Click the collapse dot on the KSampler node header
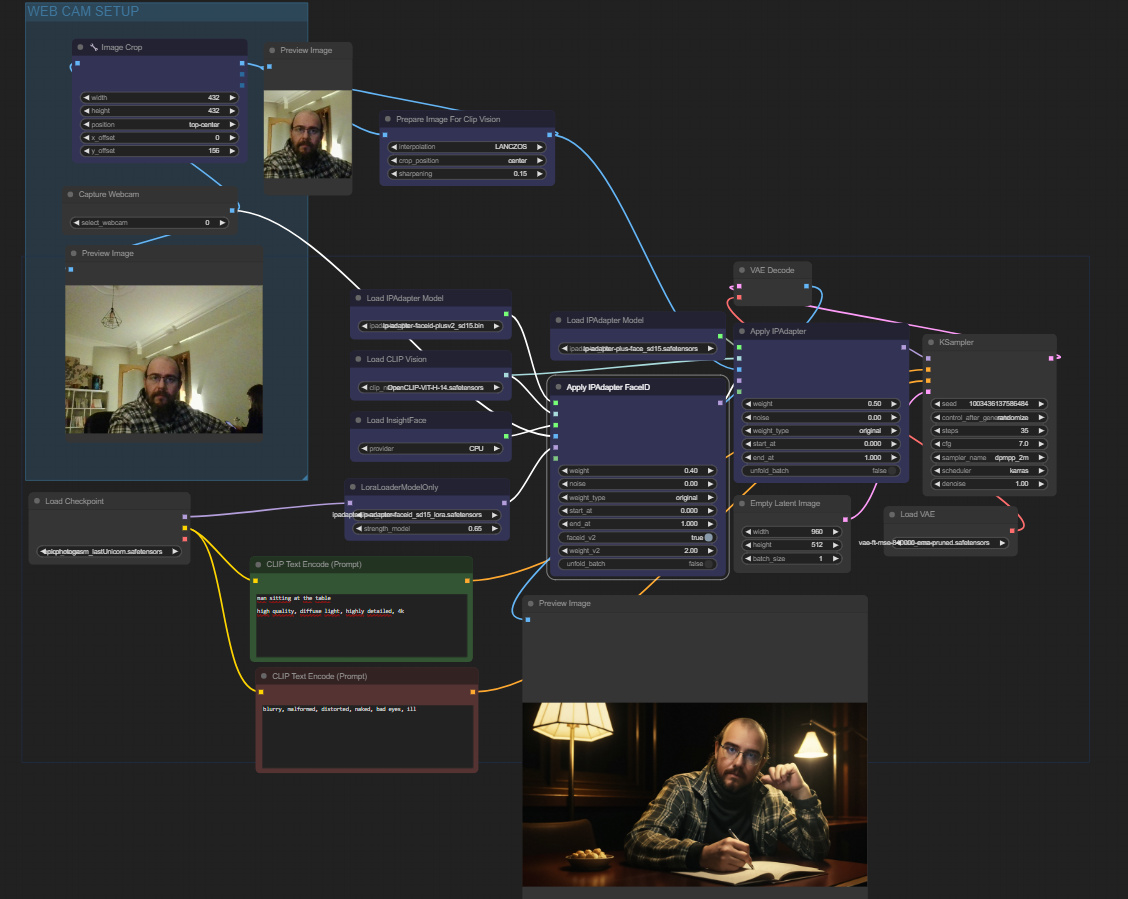 click(x=930, y=342)
